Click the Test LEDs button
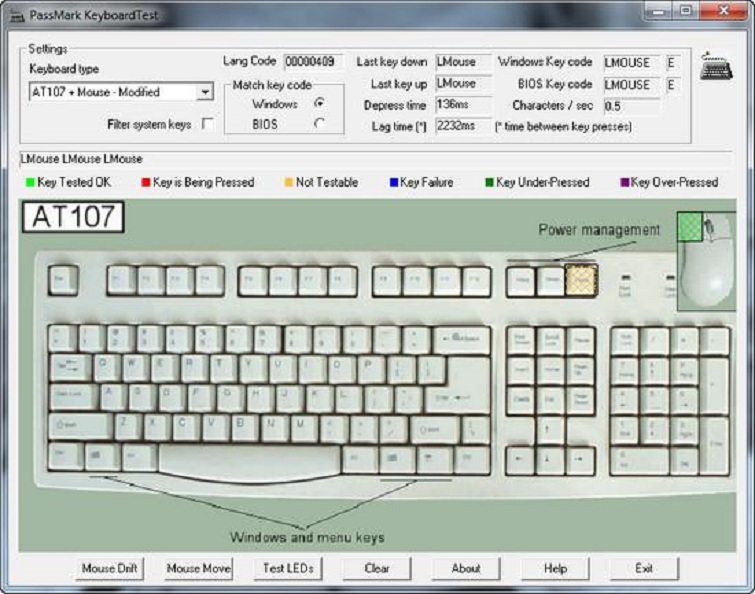755x594 pixels. pos(288,568)
